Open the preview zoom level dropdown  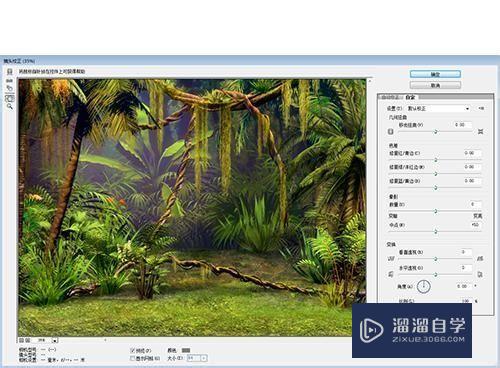pos(55,340)
